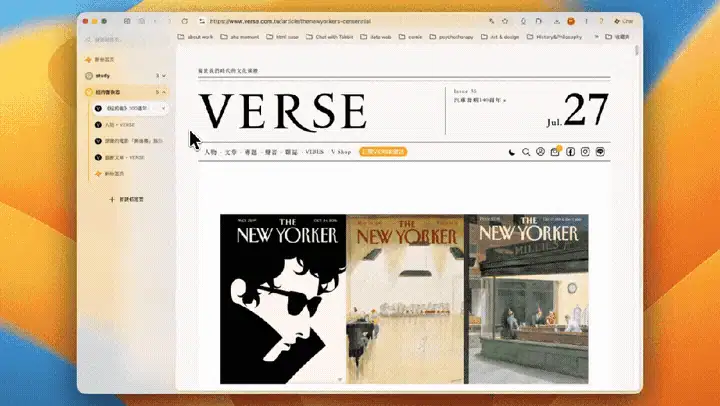Open the translate page icon
The height and width of the screenshot is (406, 720).
(x=491, y=21)
